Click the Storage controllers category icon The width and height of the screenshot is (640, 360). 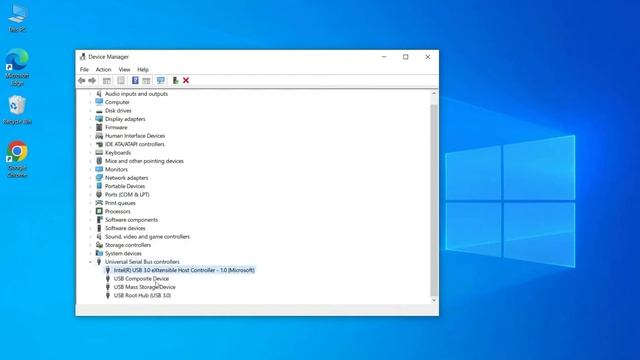click(x=99, y=245)
